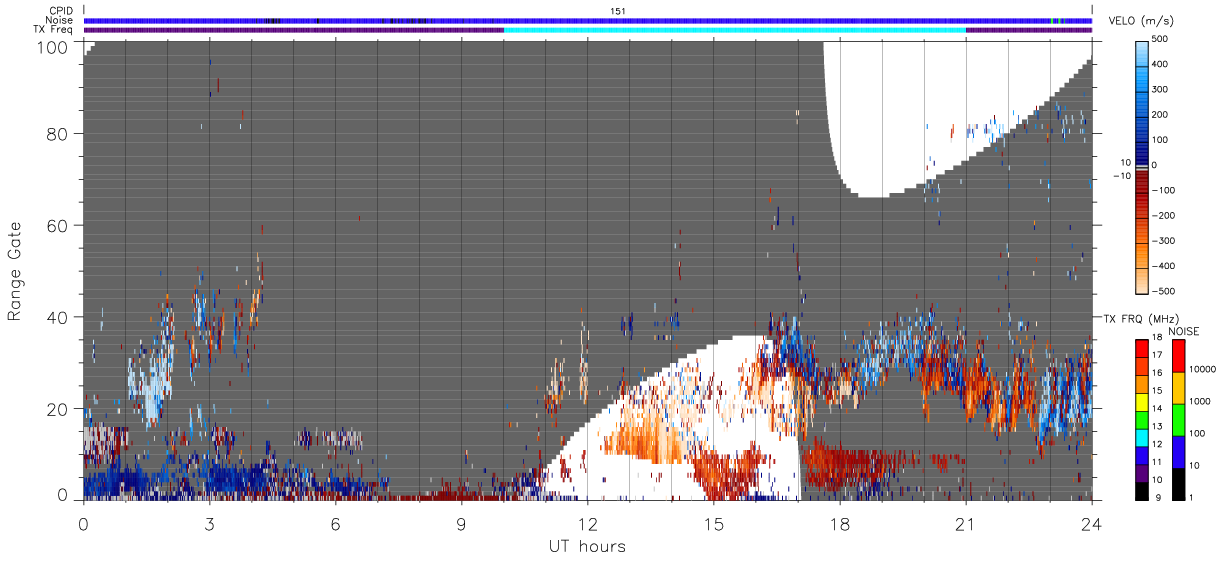
Task: Click the orange NOISE legend swatch
Action: click(x=1177, y=388)
